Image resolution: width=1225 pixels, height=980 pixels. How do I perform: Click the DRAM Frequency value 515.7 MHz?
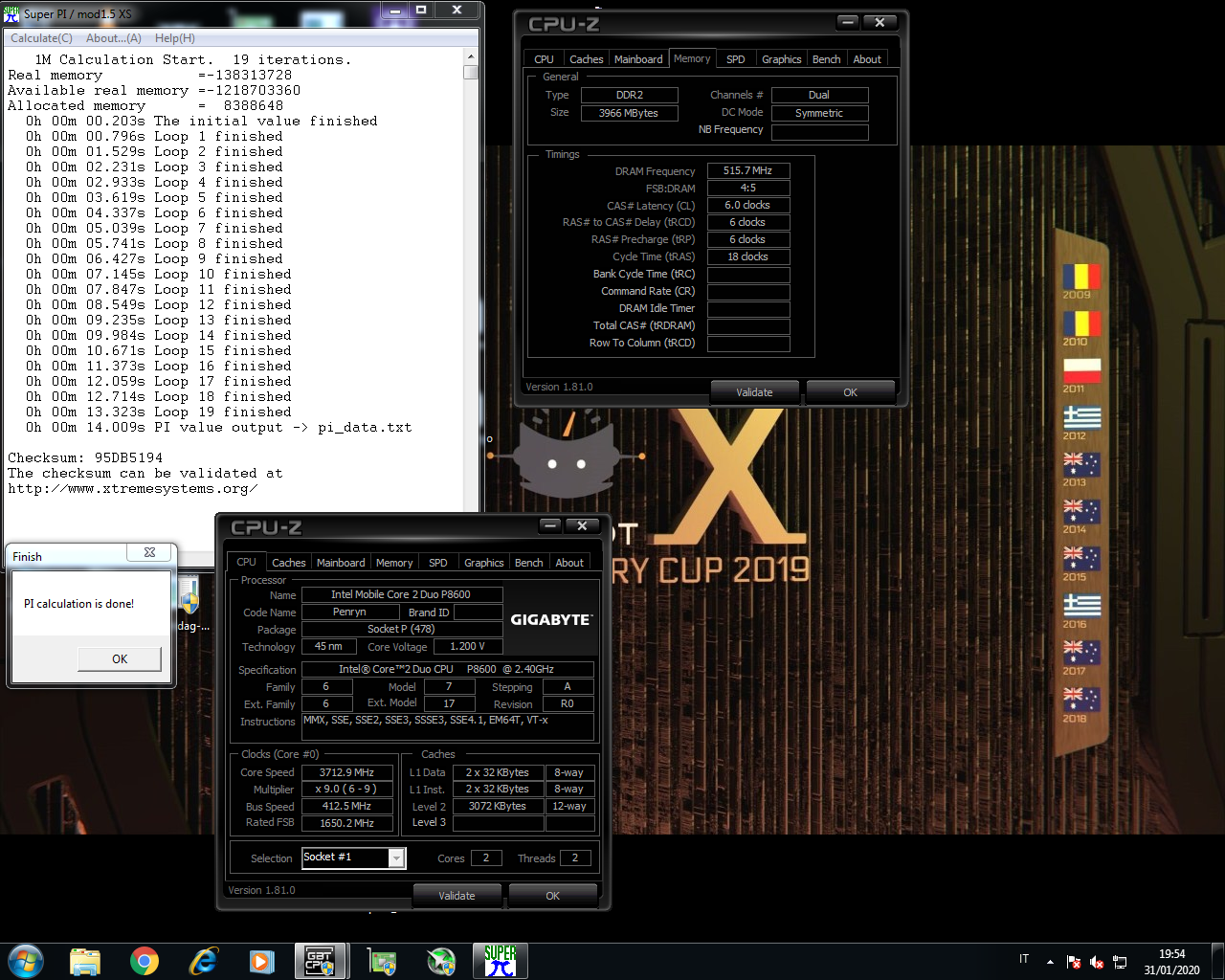(x=748, y=170)
